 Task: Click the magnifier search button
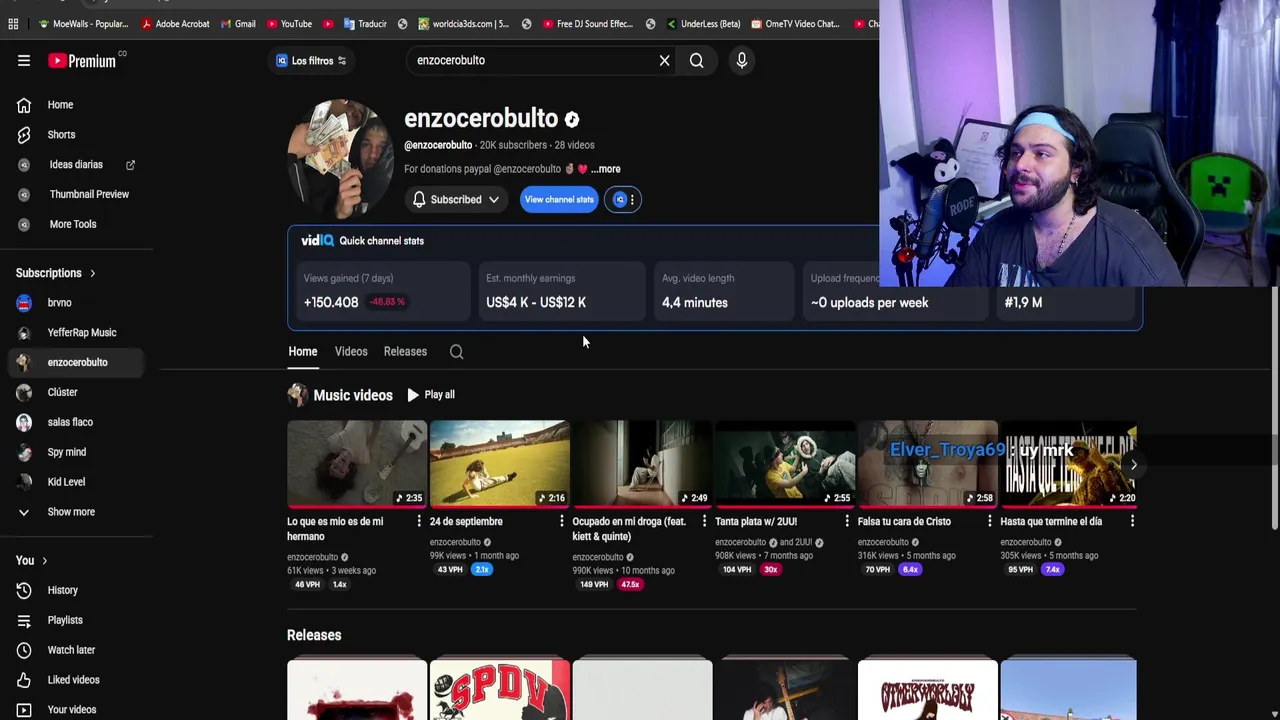[697, 60]
